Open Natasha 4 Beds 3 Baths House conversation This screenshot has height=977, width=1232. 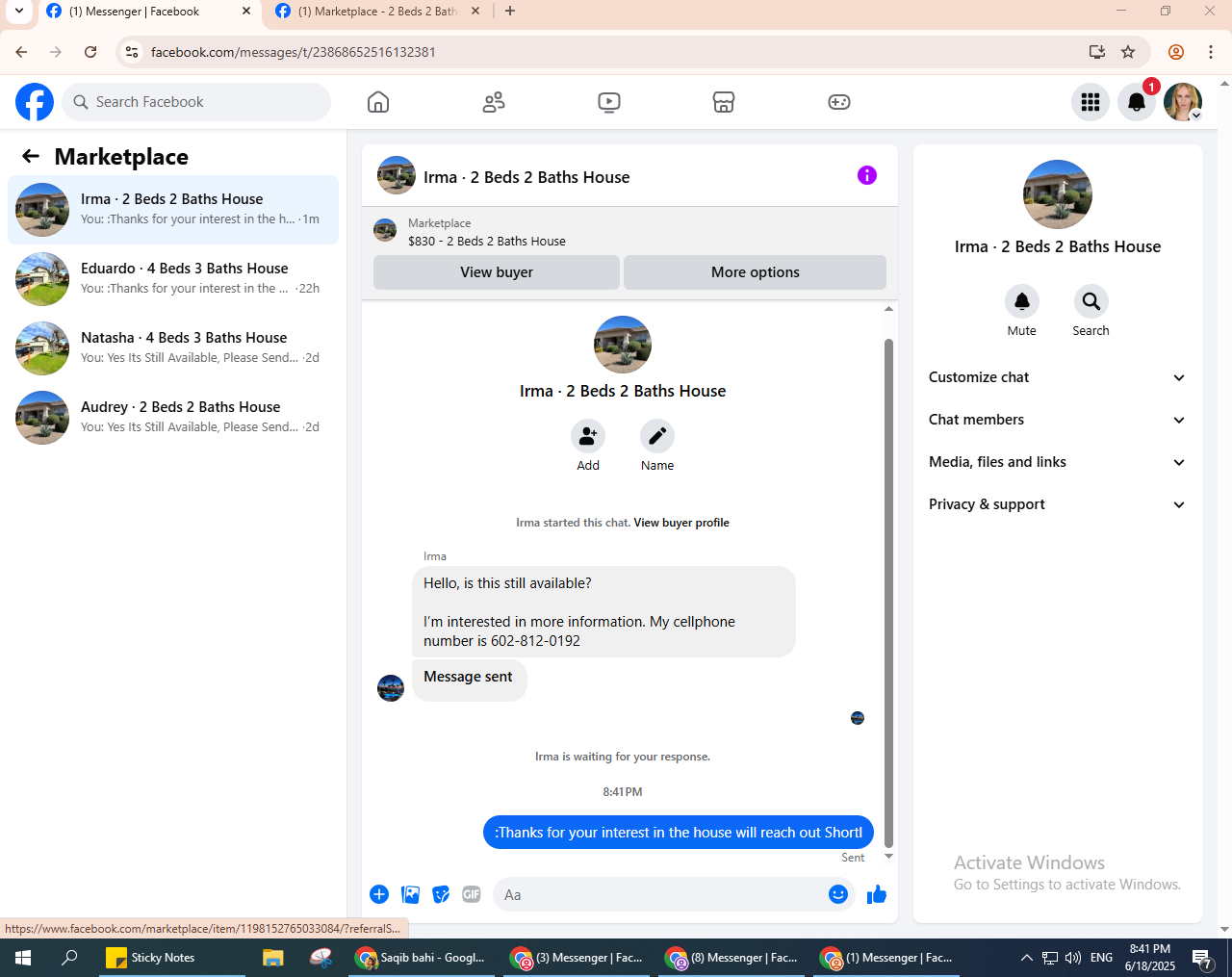pos(173,348)
